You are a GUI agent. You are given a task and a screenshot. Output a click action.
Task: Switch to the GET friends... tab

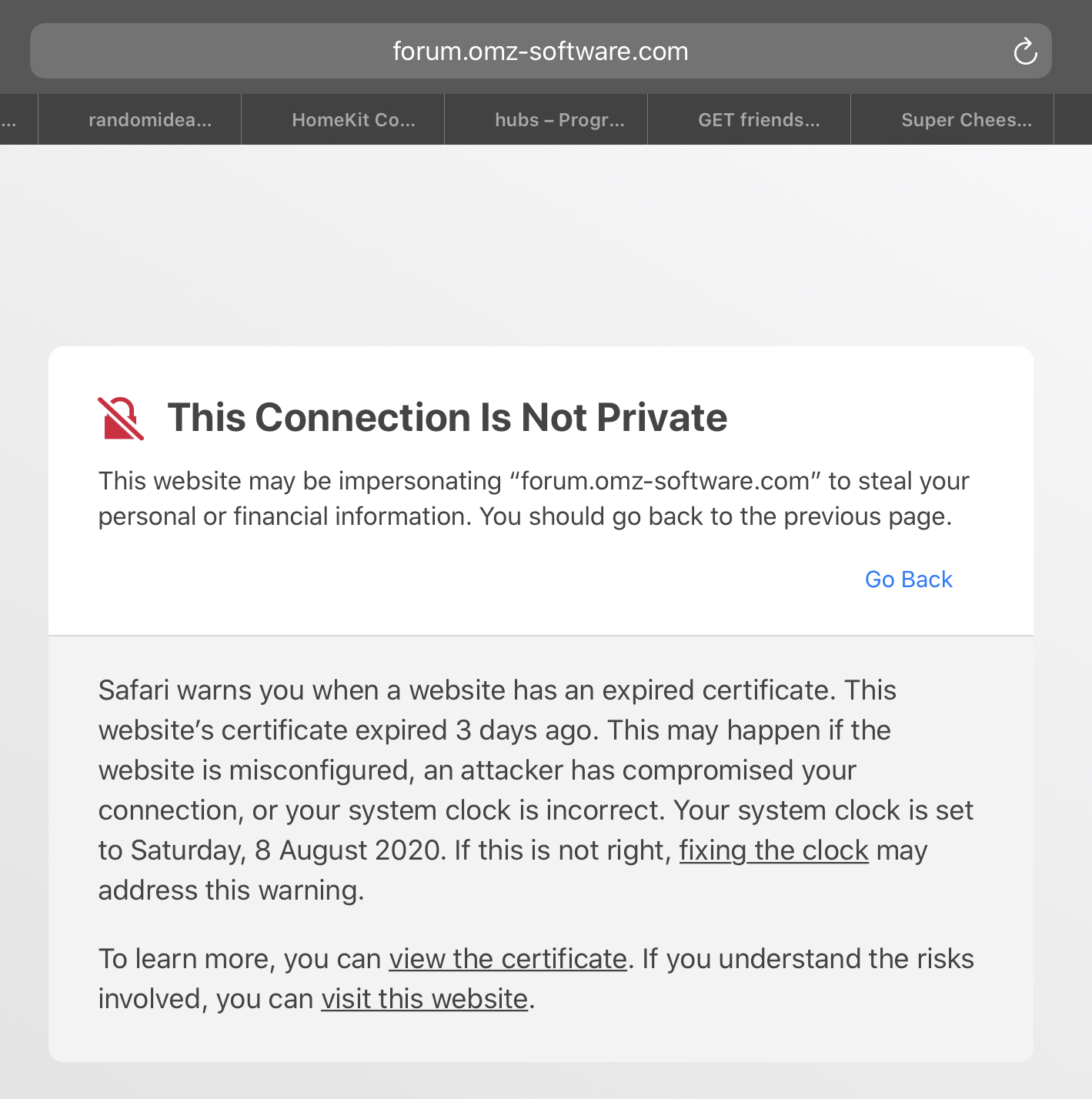coord(749,119)
